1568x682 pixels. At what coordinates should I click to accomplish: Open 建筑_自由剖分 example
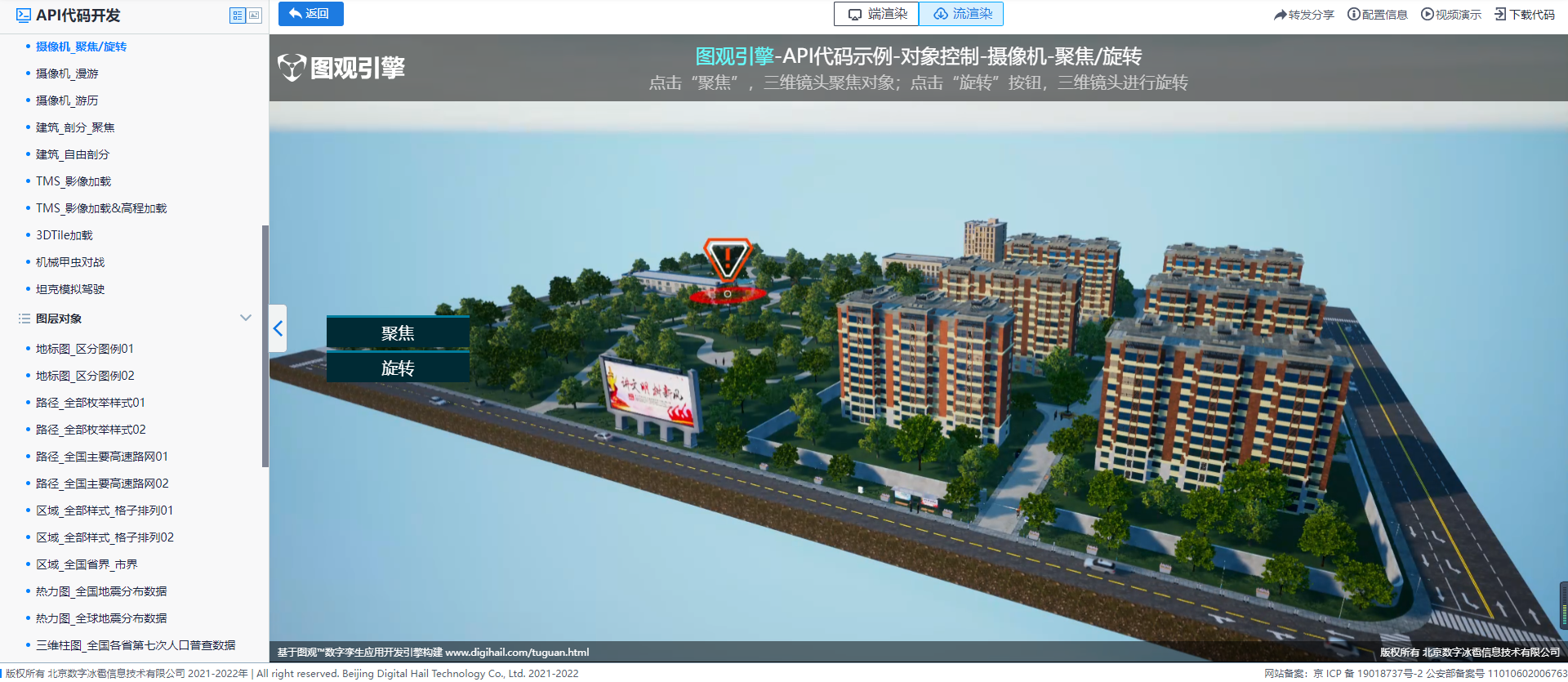[73, 154]
